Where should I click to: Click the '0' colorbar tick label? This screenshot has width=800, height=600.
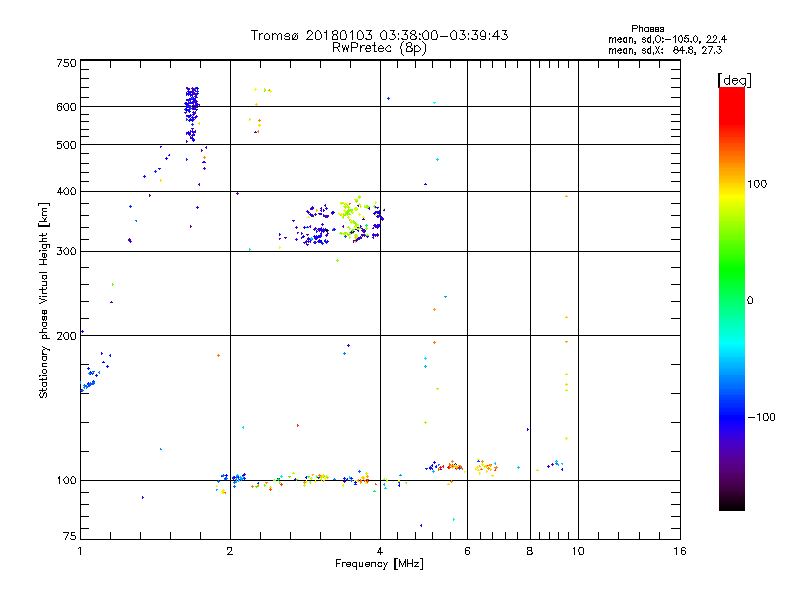750,301
